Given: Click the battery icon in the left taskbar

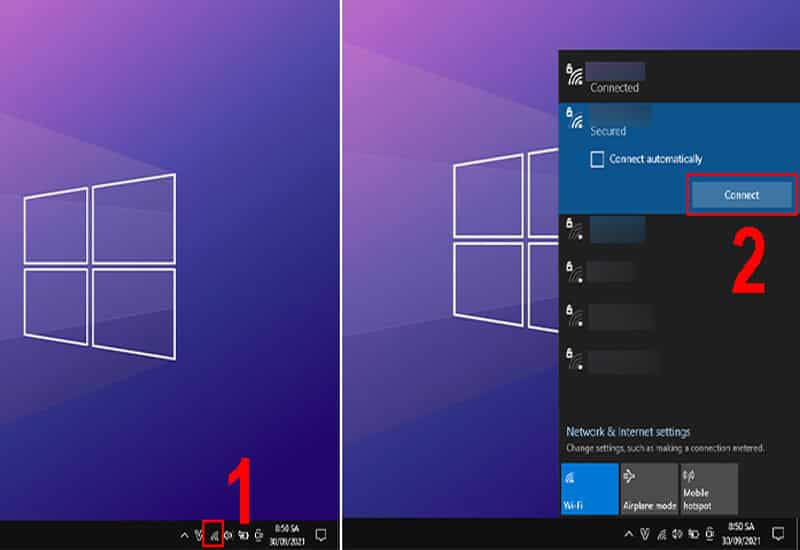Looking at the screenshot, I should point(243,535).
